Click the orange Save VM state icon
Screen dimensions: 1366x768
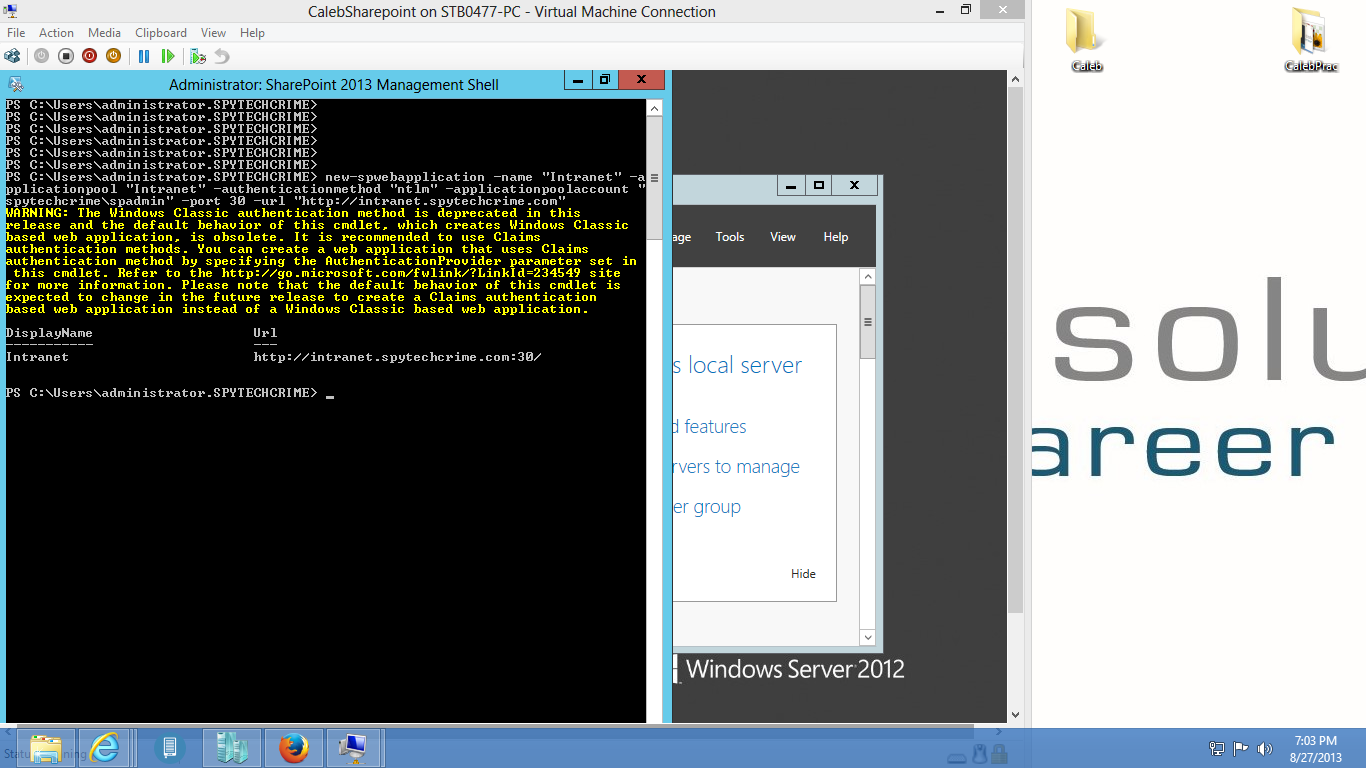113,56
